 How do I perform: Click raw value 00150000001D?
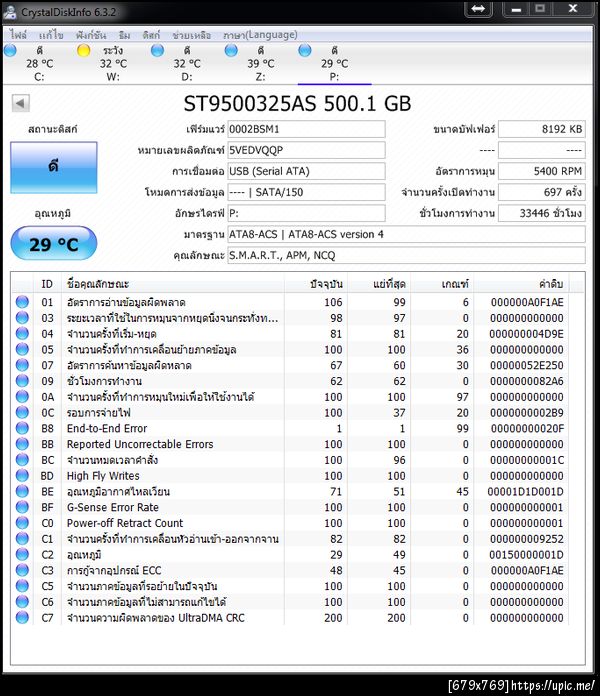[x=526, y=554]
